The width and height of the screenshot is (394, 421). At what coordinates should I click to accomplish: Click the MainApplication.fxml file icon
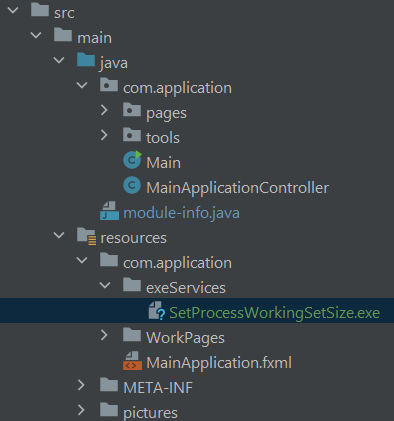point(132,361)
